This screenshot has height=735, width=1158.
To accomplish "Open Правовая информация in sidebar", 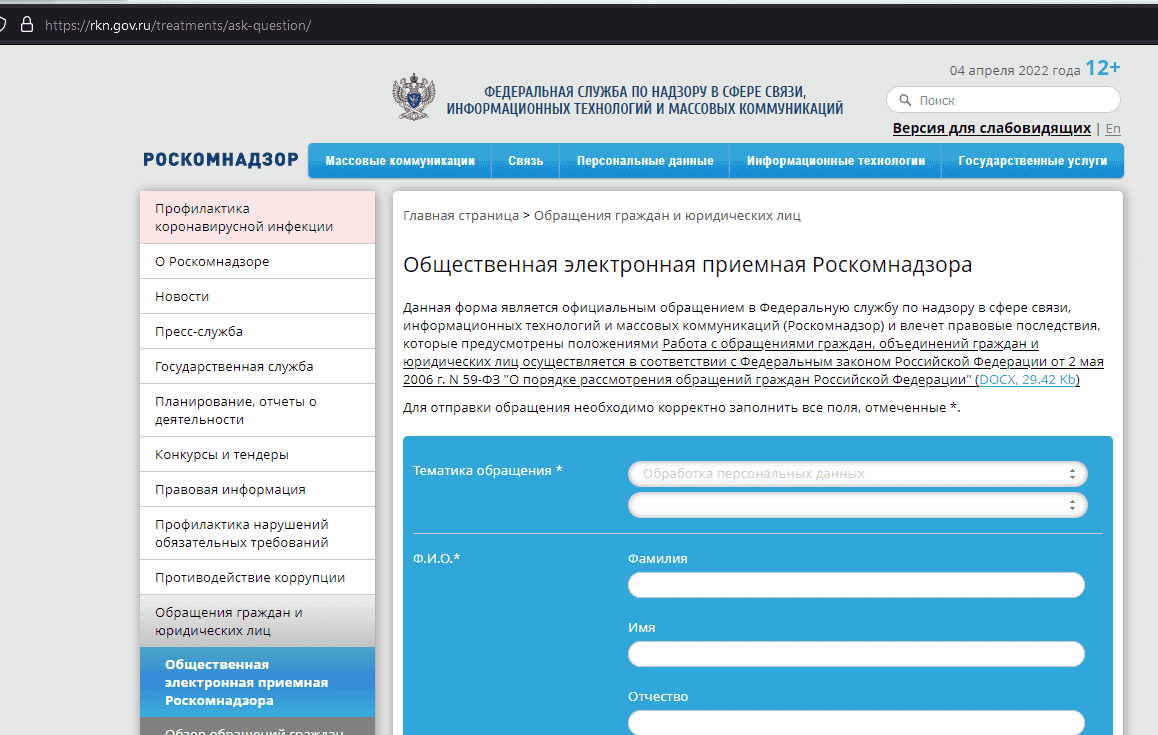I will 257,489.
